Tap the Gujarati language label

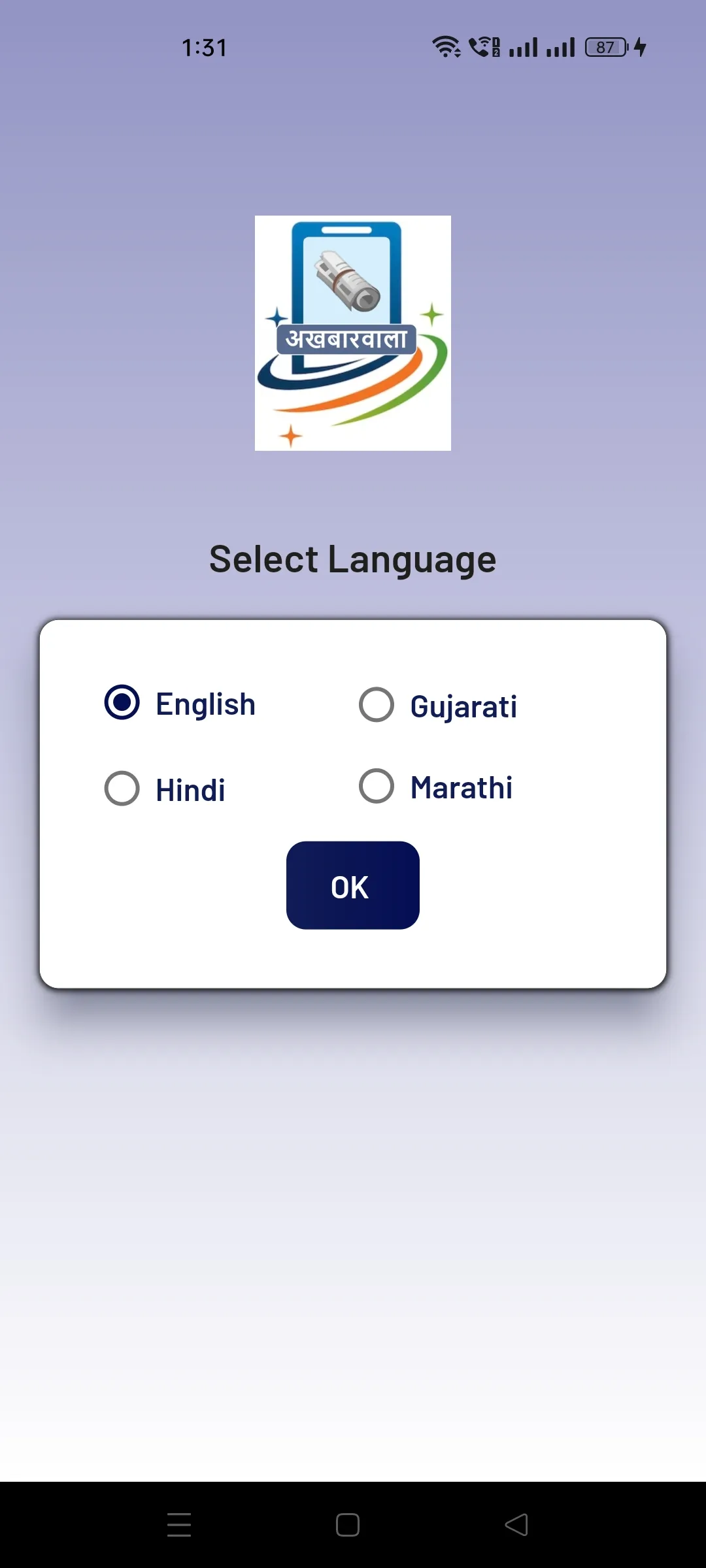point(463,707)
